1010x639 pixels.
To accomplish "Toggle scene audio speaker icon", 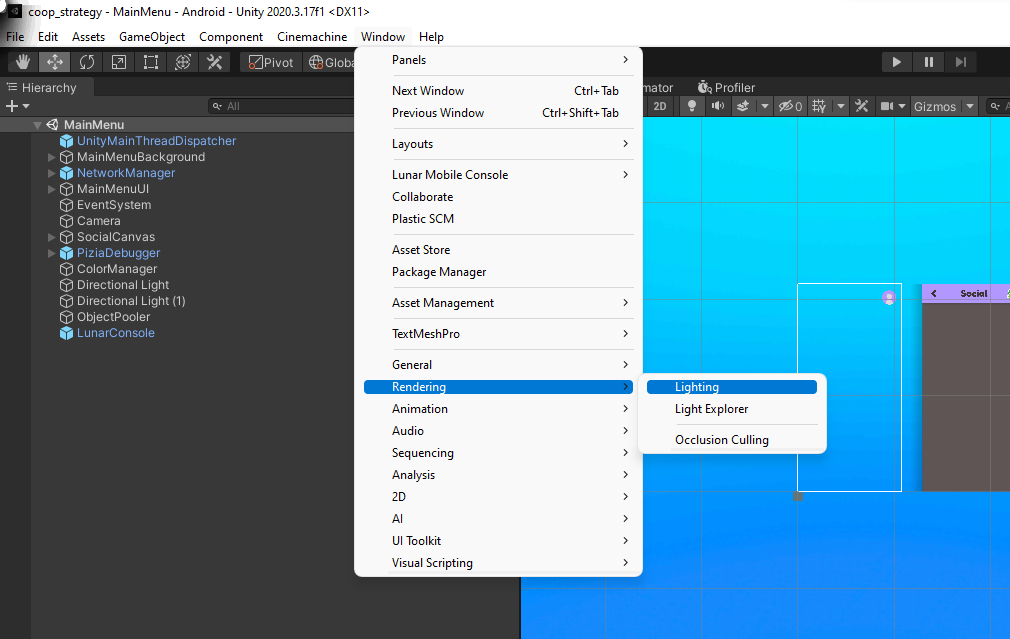I will point(717,106).
